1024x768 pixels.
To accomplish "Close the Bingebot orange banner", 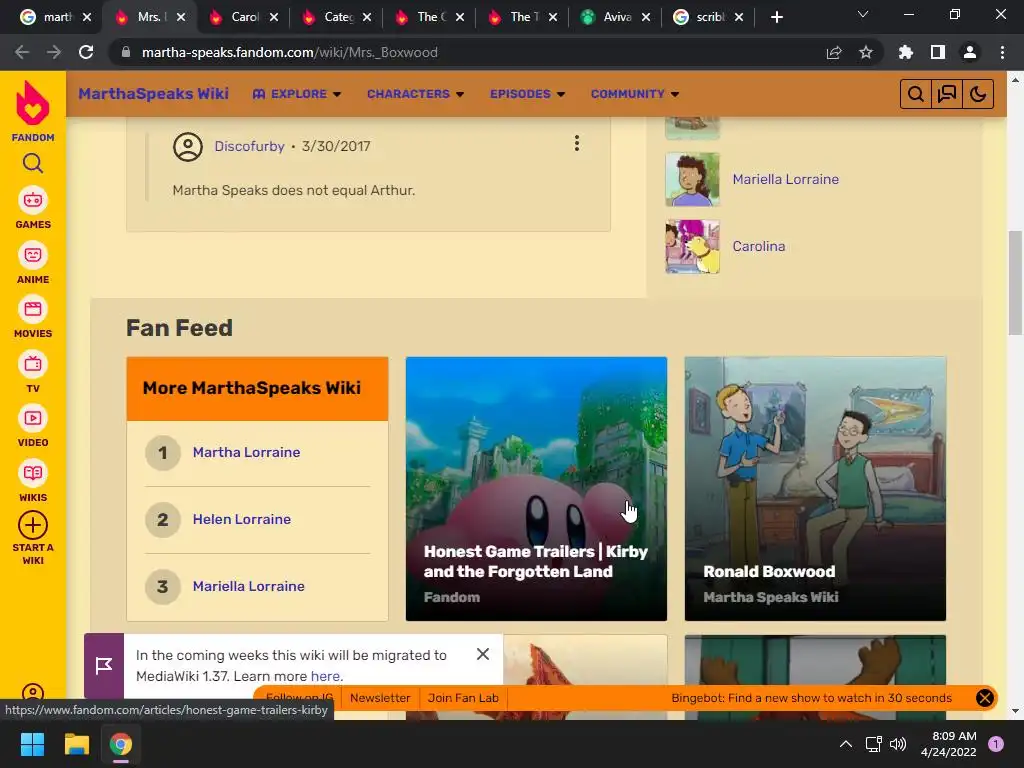I will (x=985, y=698).
